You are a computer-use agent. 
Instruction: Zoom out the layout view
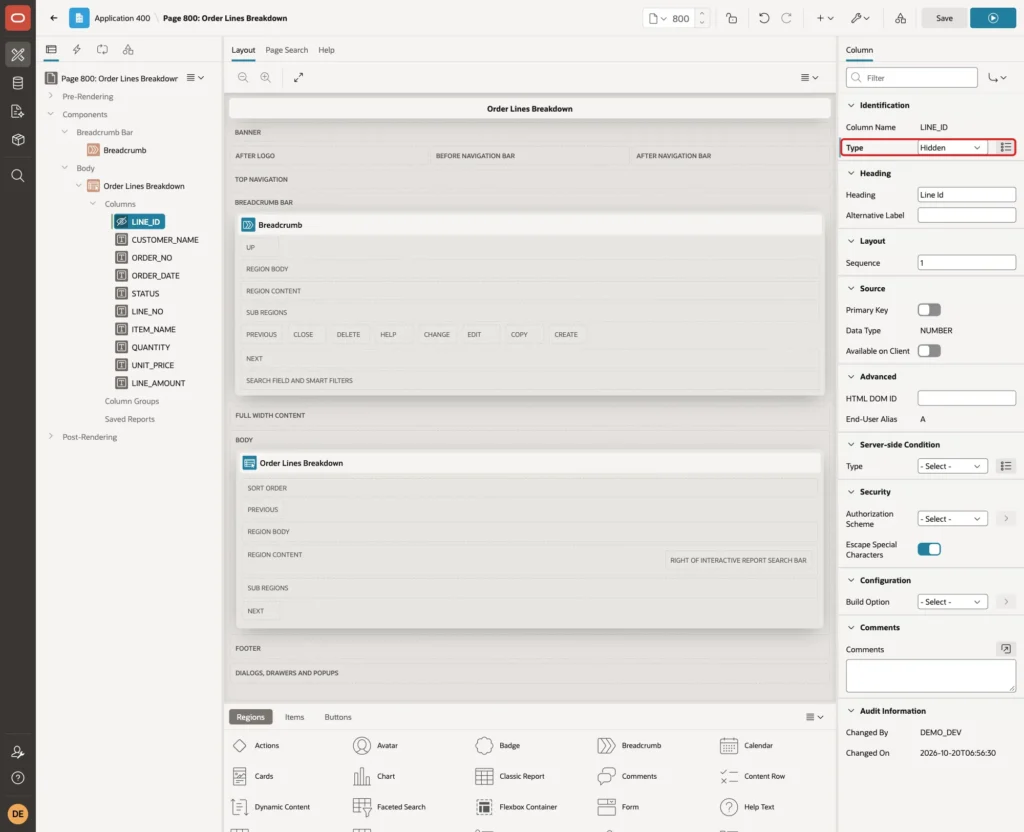pyautogui.click(x=243, y=77)
